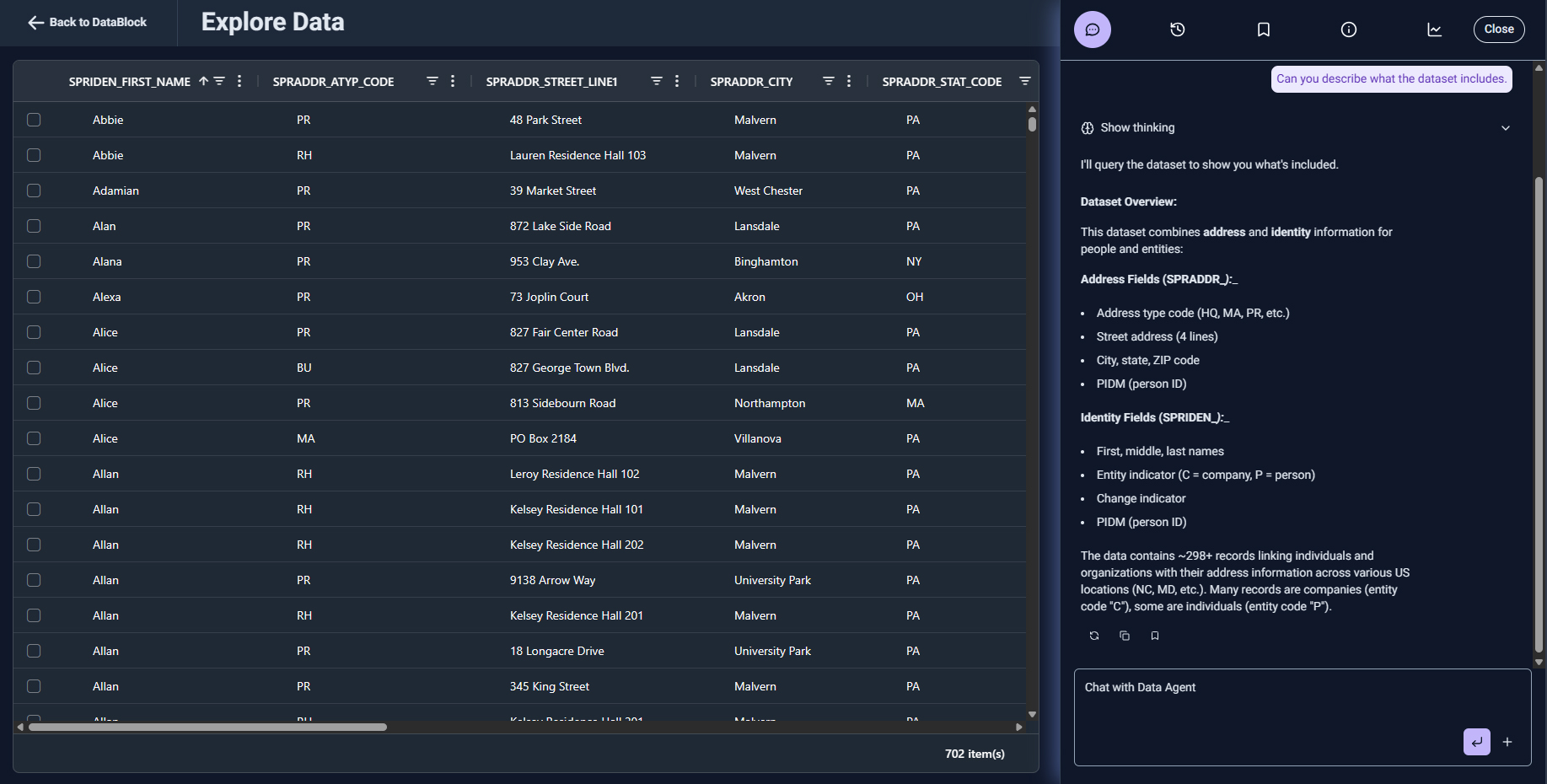The height and width of the screenshot is (784, 1547).
Task: Sort by SPRIDEN_FIRST_NAME column header
Action: [130, 82]
